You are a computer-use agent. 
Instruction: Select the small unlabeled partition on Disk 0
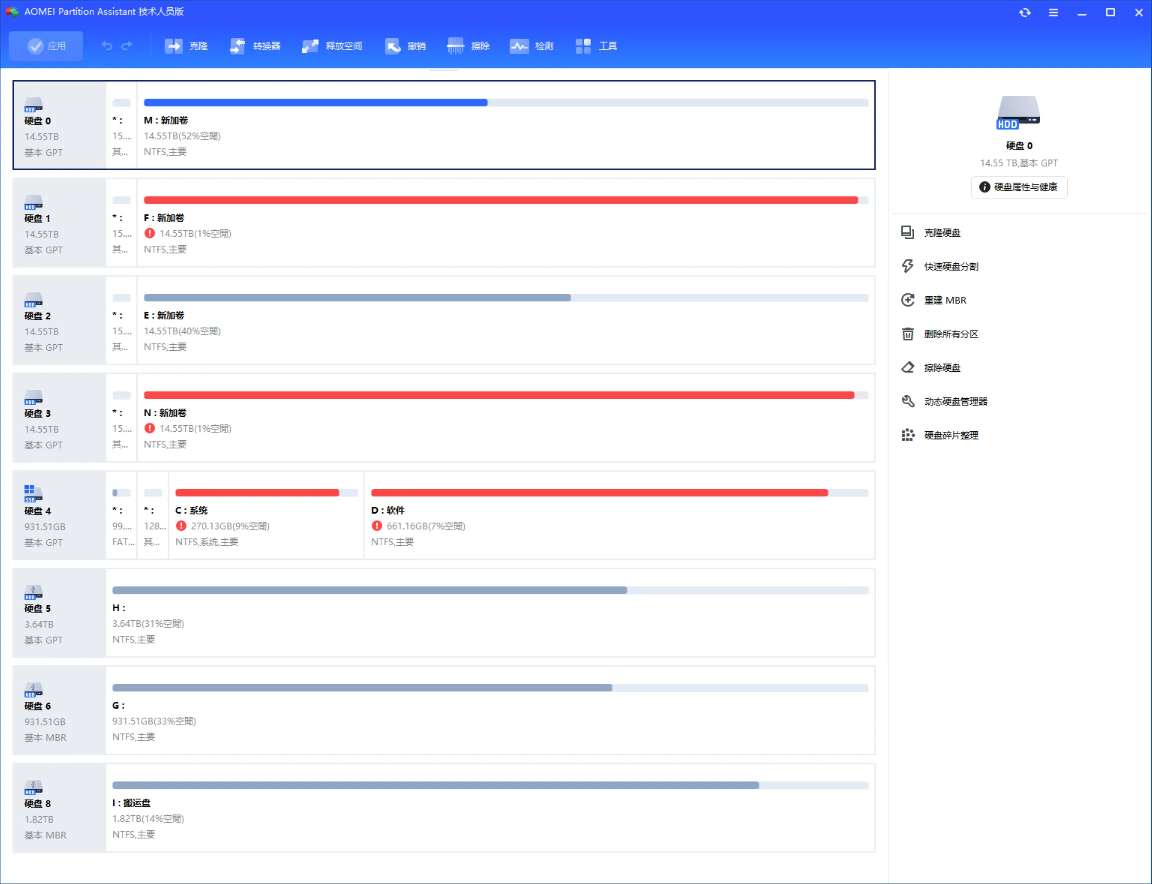122,125
